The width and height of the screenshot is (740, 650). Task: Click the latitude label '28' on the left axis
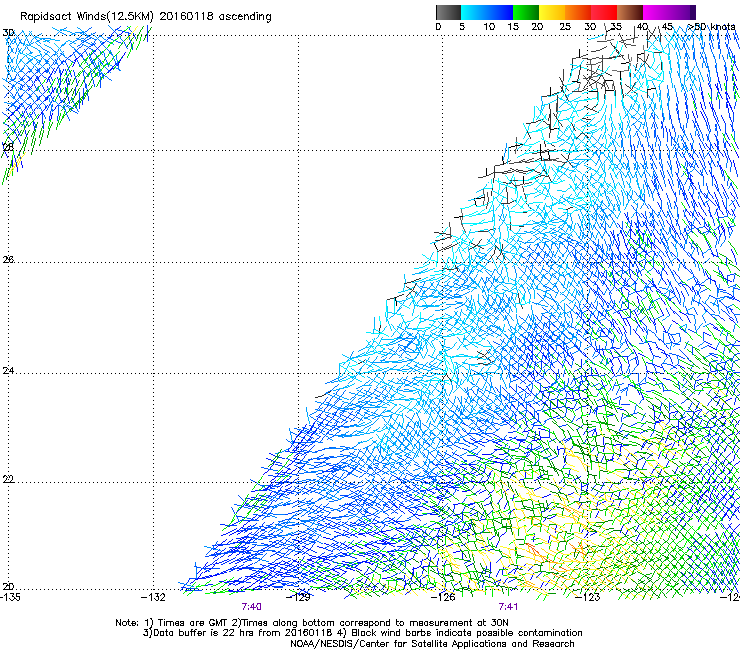[x=8, y=147]
